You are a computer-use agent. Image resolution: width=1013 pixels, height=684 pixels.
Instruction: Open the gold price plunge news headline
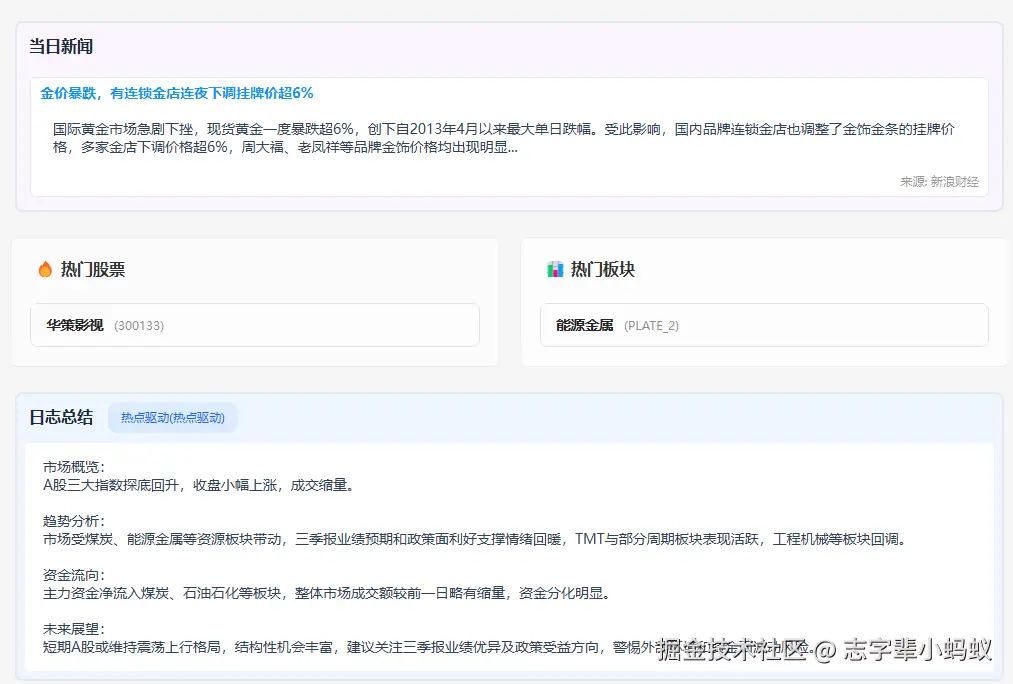[x=177, y=93]
